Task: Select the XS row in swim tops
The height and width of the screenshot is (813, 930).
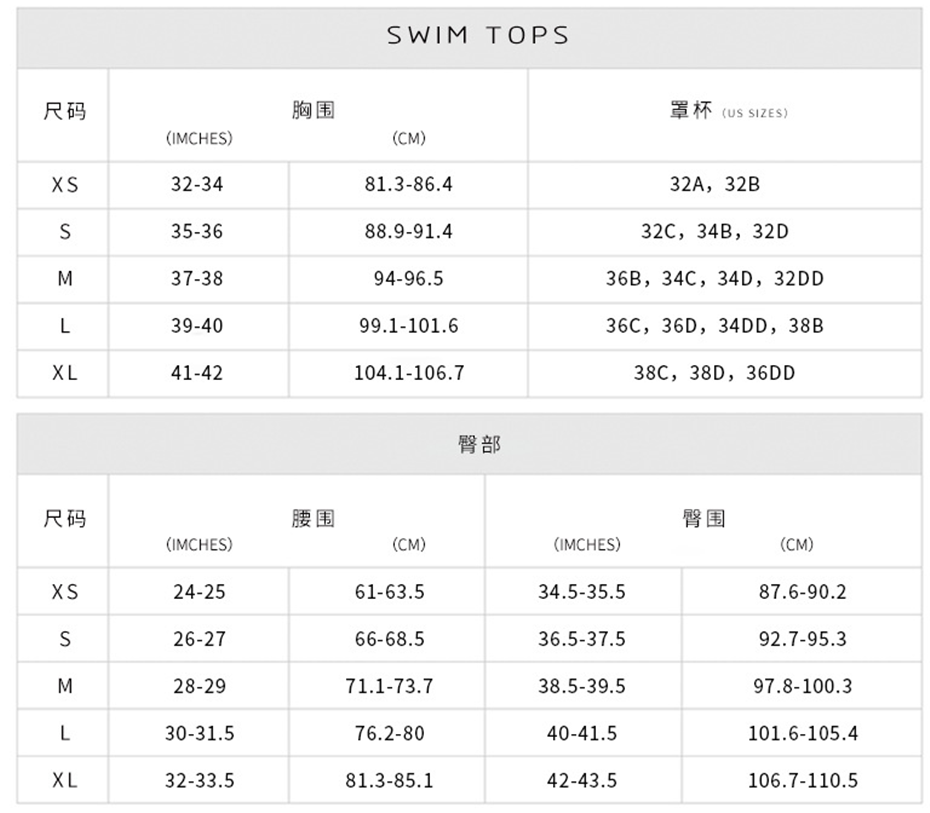Action: 65,185
